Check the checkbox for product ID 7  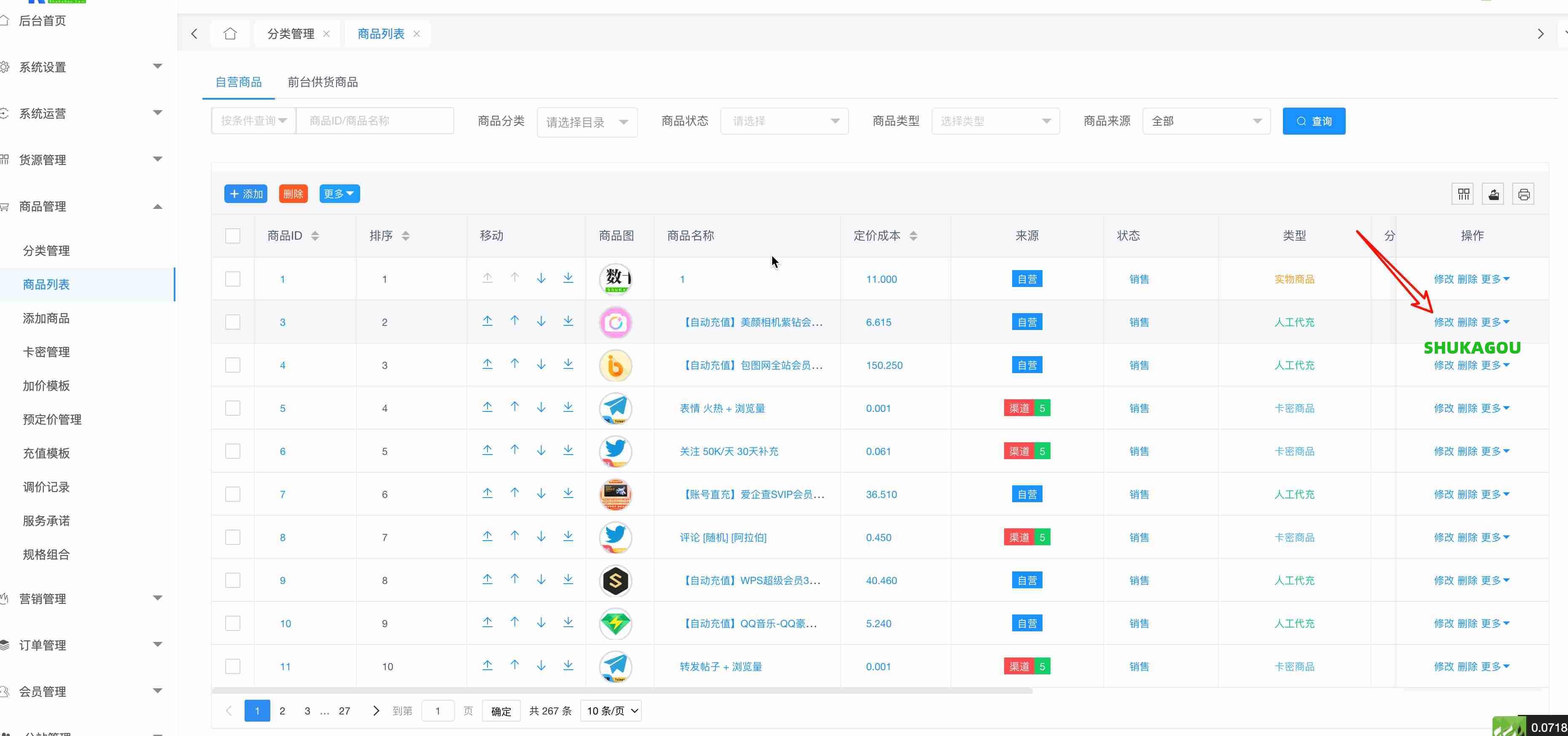[232, 494]
